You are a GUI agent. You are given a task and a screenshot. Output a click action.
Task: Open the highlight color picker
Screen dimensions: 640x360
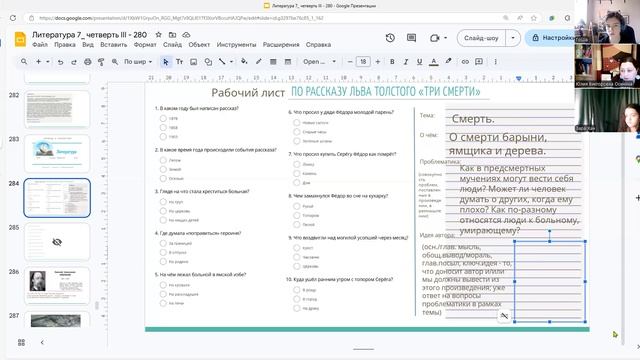448,62
